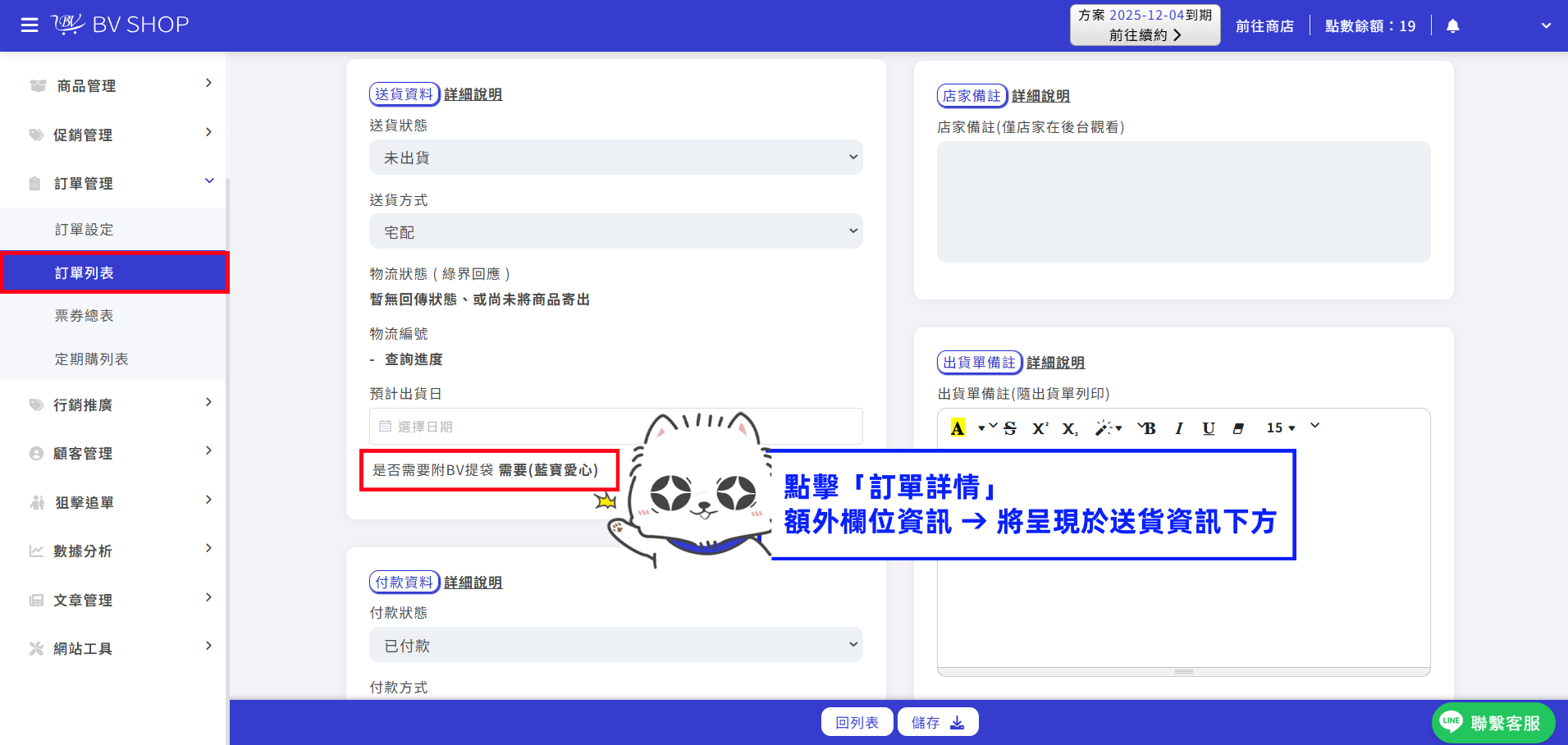Expand the 顧客管理 sidebar menu
Viewport: 1568px width, 745px height.
pyautogui.click(x=113, y=453)
